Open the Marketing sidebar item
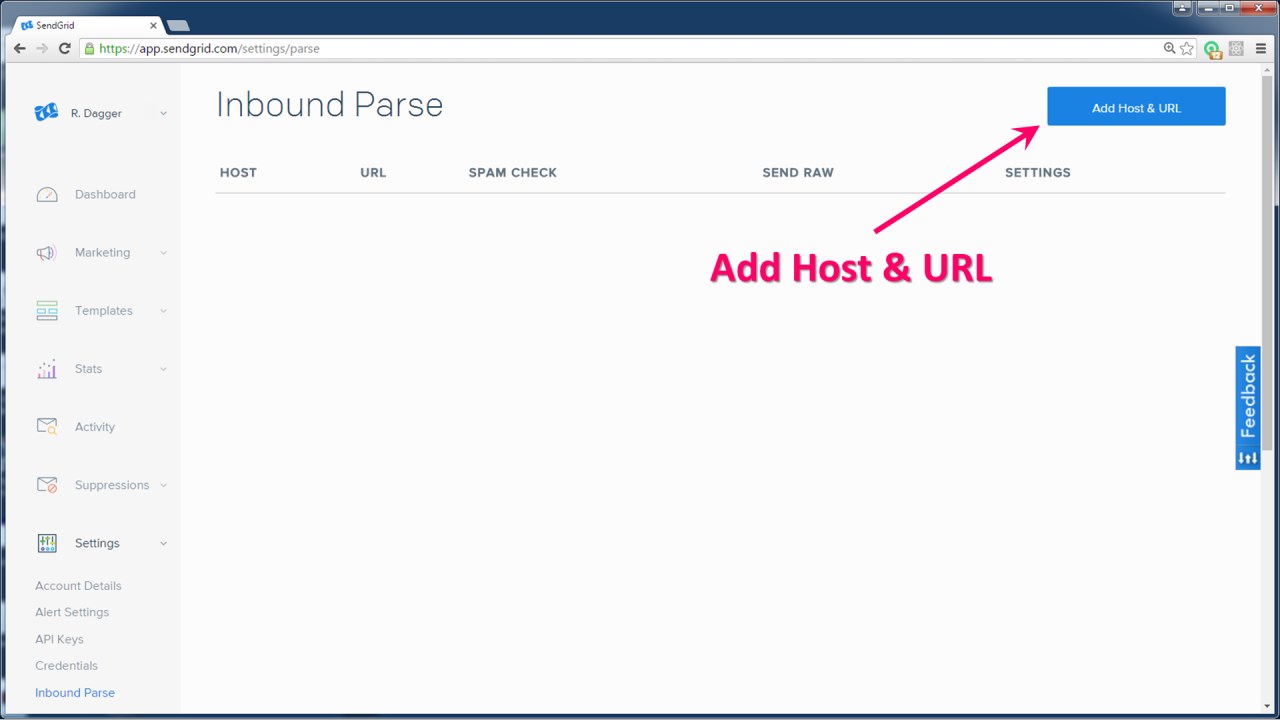1280x720 pixels. click(102, 253)
